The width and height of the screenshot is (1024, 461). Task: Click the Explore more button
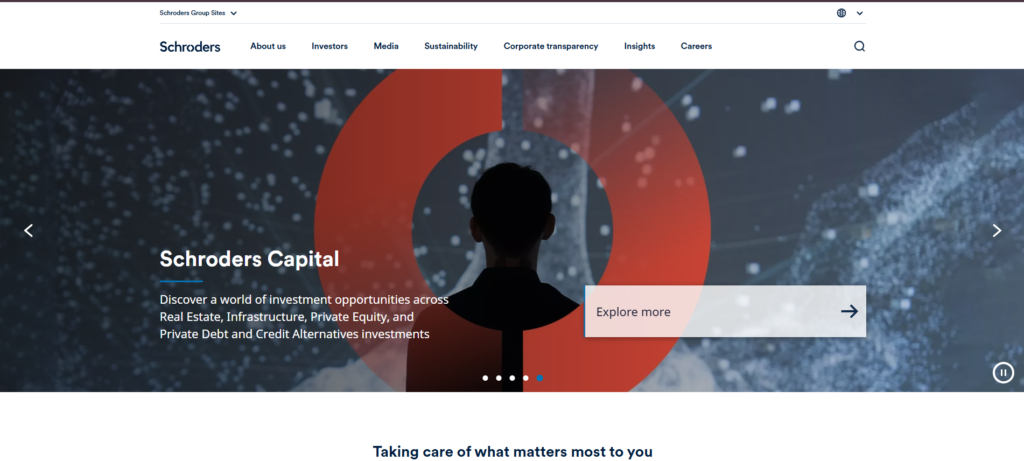point(725,311)
